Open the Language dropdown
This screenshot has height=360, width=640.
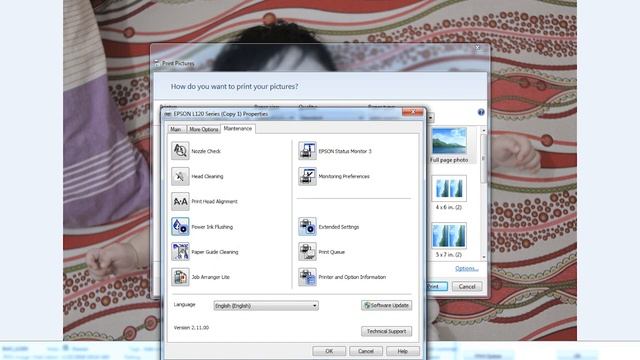click(x=266, y=305)
